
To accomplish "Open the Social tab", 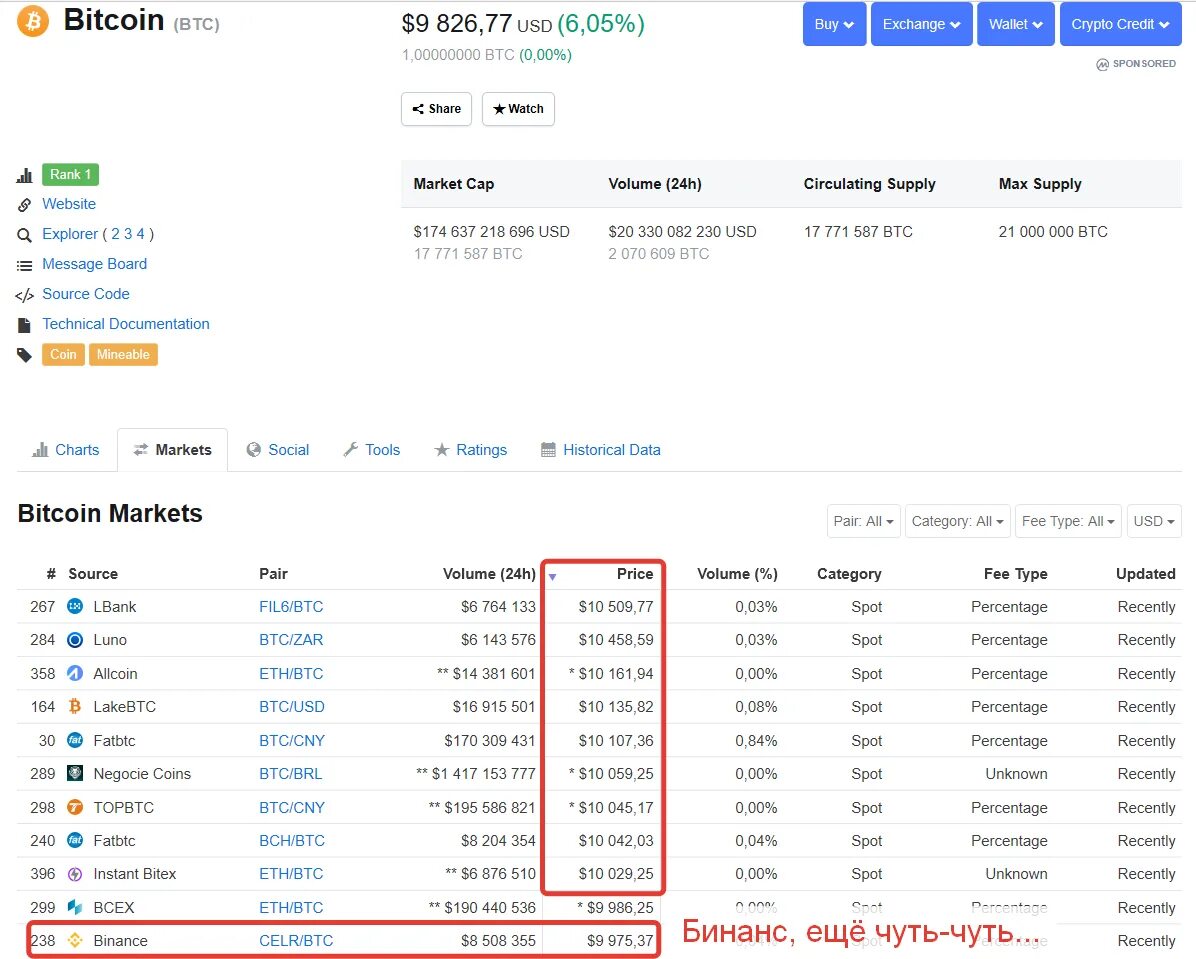I will click(278, 450).
